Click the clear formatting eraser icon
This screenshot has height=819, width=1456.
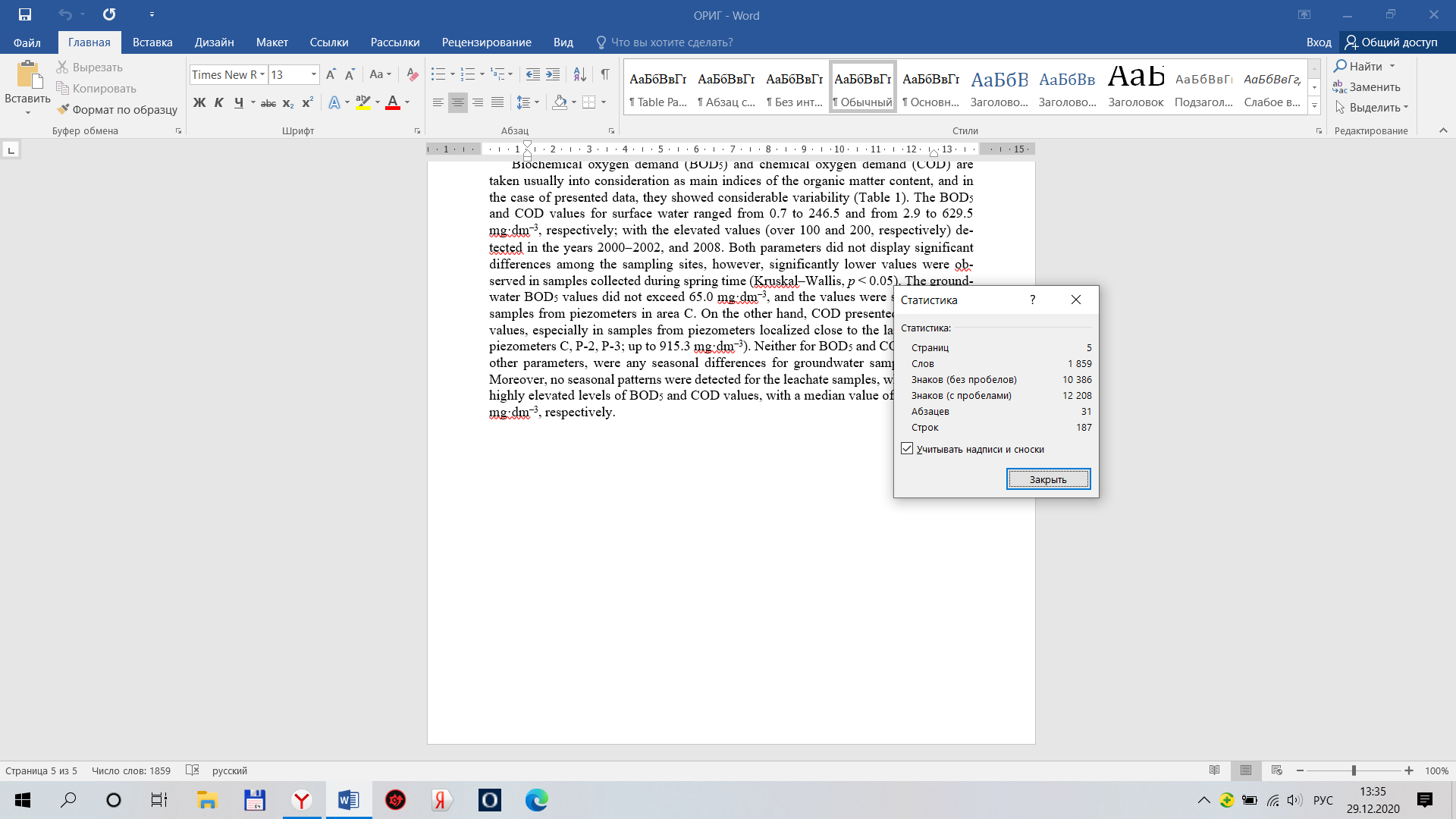pos(413,74)
